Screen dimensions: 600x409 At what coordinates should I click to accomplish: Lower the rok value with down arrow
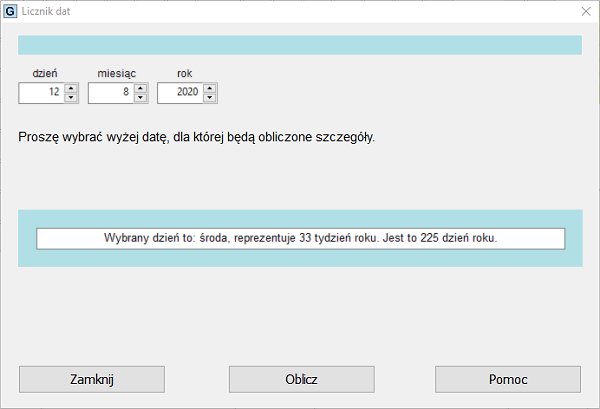tap(209, 97)
